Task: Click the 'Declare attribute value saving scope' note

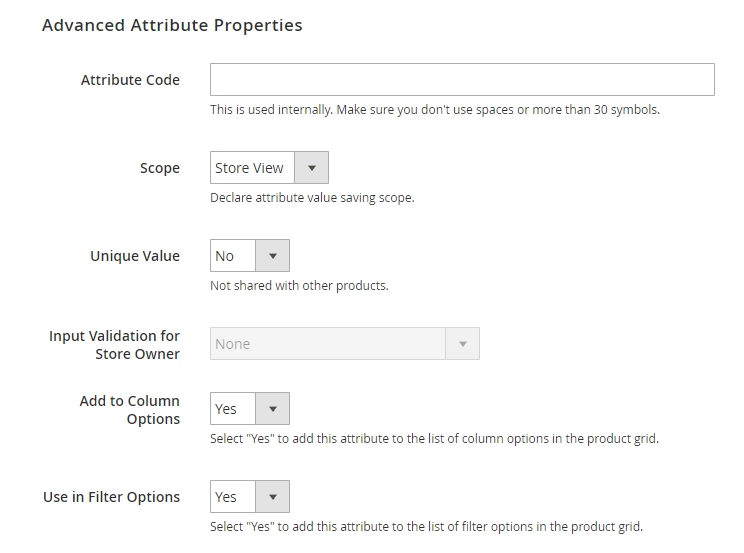Action: 312,197
